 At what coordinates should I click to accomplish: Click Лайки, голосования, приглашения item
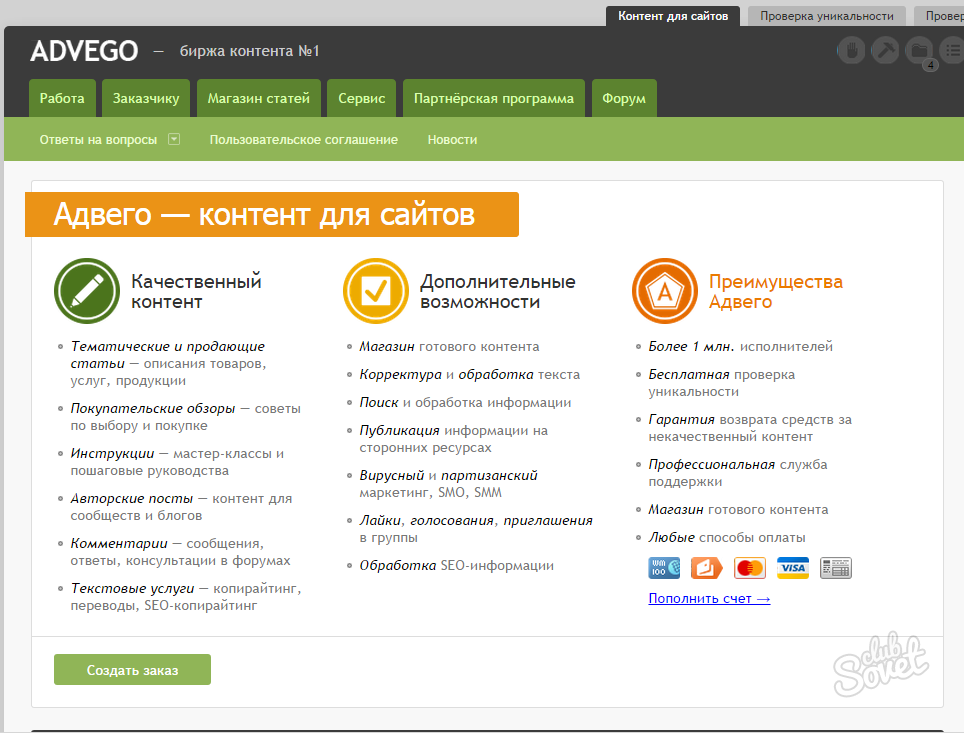[476, 529]
